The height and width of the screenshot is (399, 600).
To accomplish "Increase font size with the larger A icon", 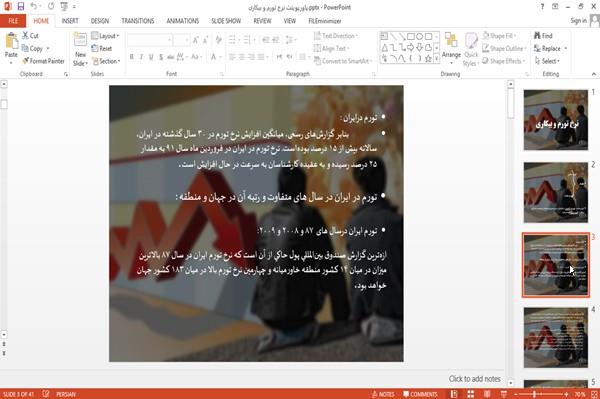I will (x=196, y=40).
